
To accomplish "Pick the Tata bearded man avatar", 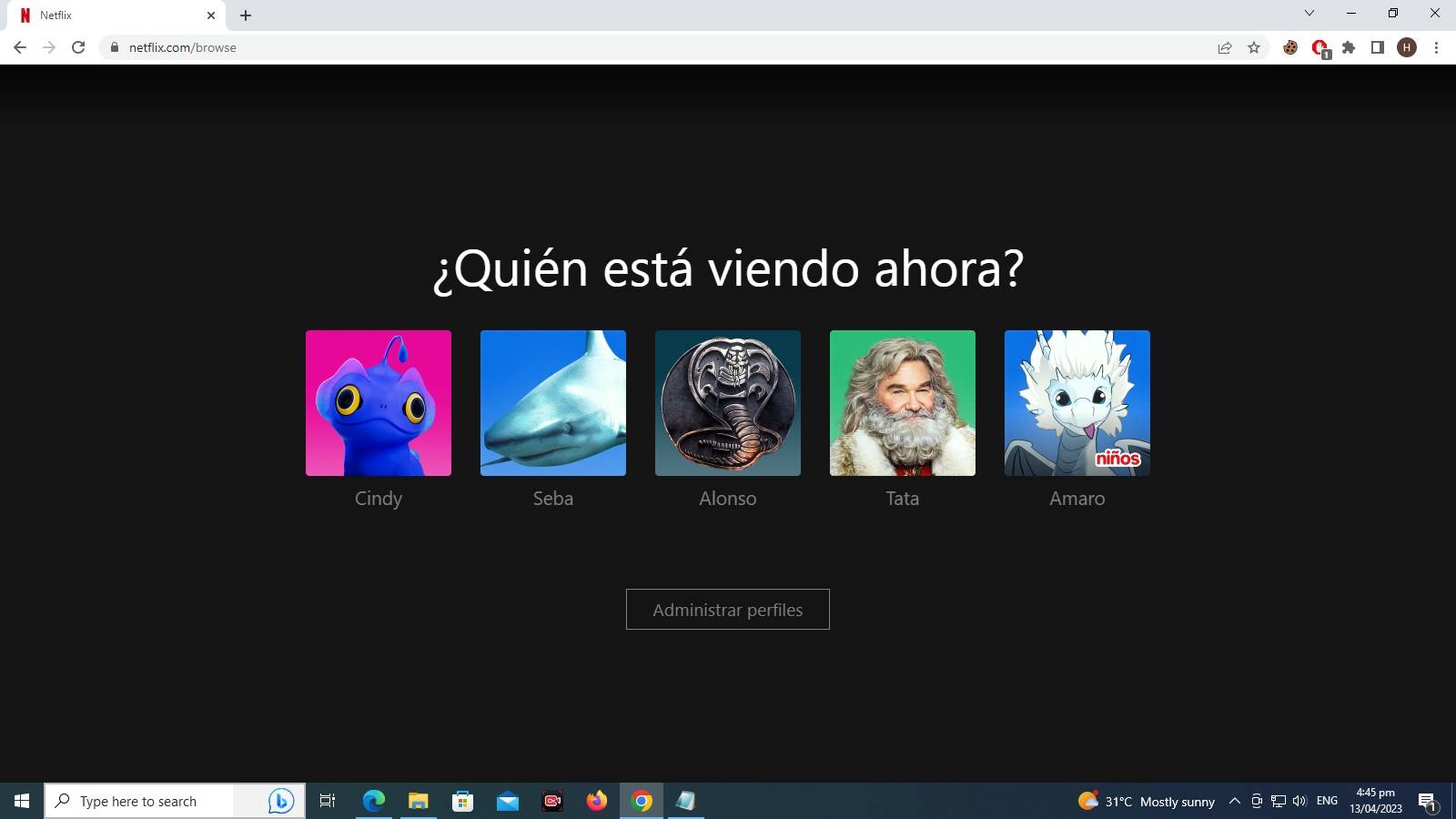I will pyautogui.click(x=903, y=403).
